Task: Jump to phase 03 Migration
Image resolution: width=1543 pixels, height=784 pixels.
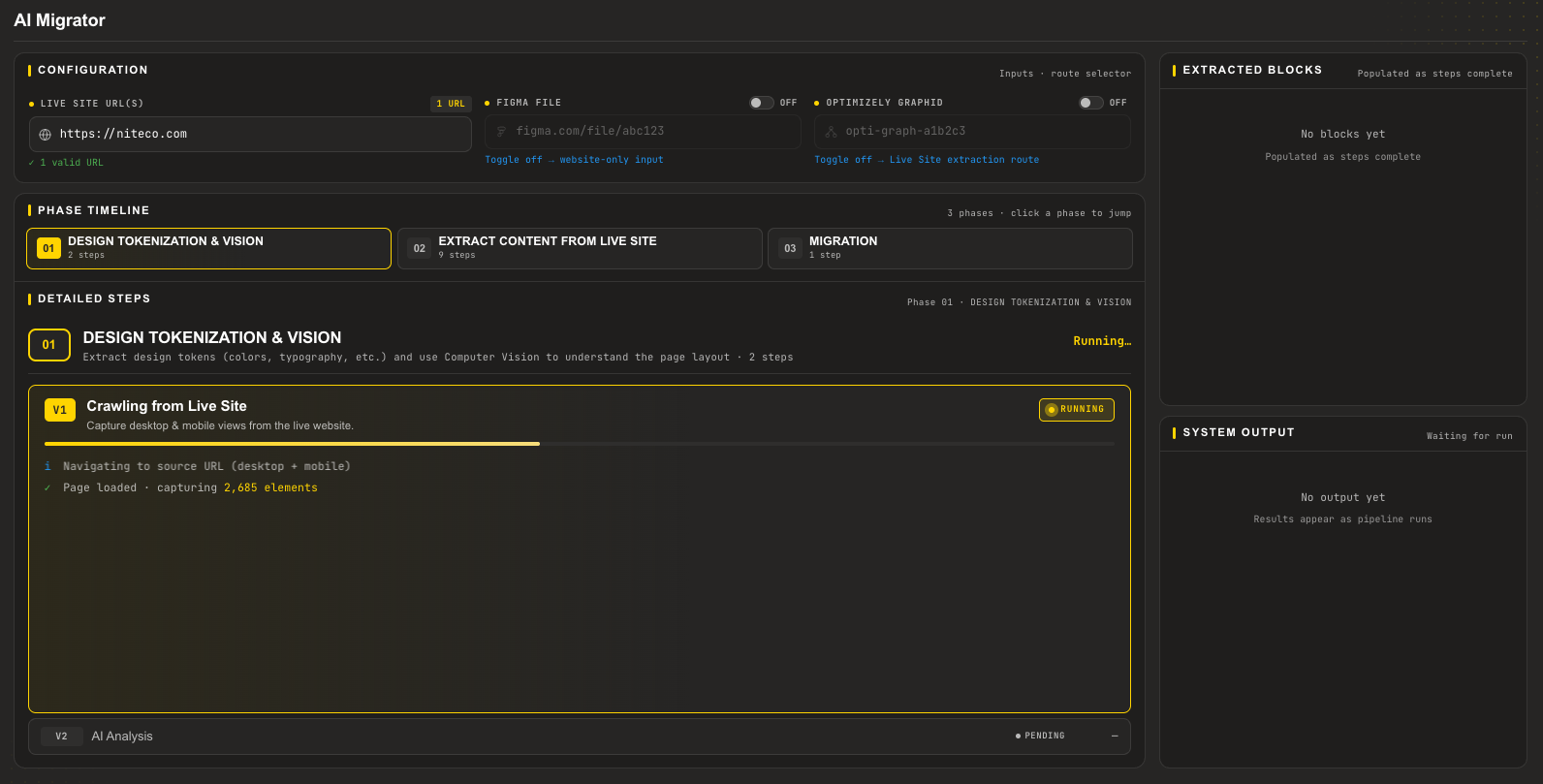Action: pyautogui.click(x=950, y=248)
